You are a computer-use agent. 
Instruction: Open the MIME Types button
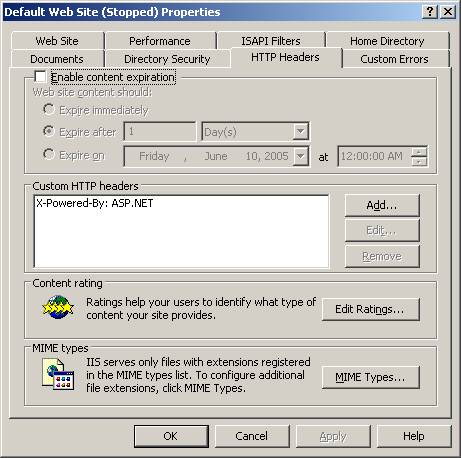(x=370, y=377)
